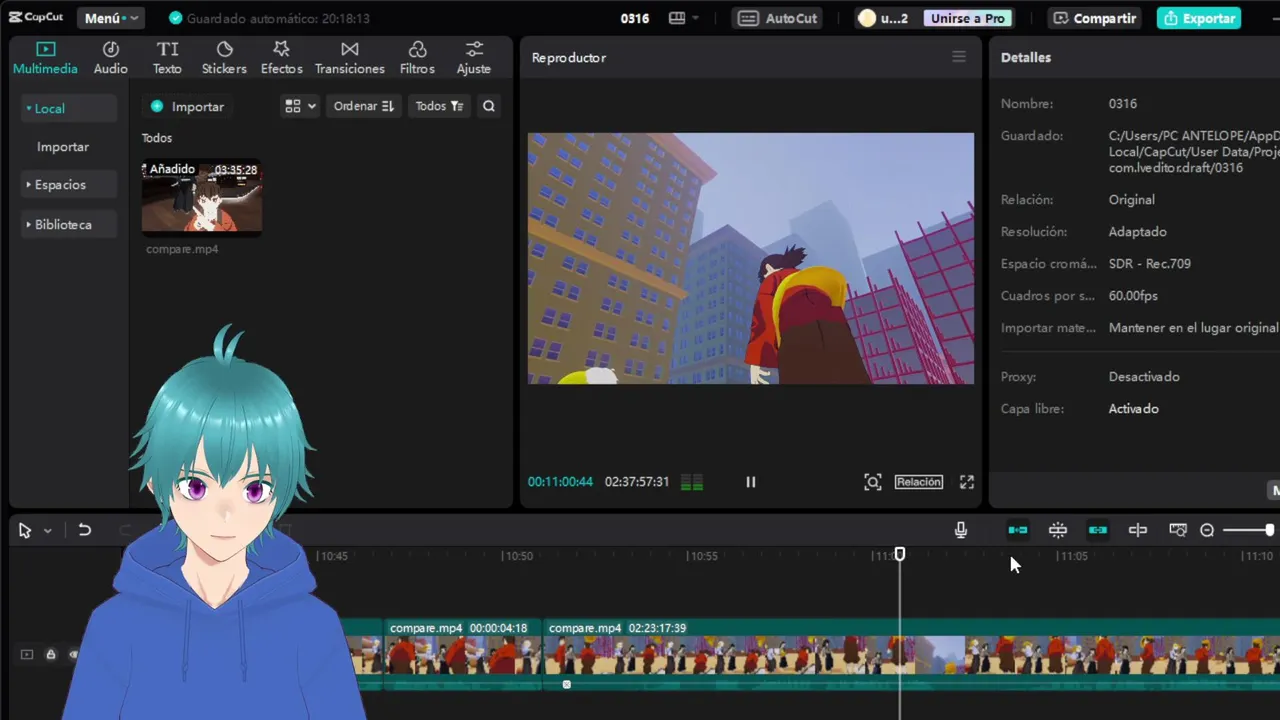Select Importar in the sidebar
Screen dimensions: 1280x720
(x=63, y=146)
